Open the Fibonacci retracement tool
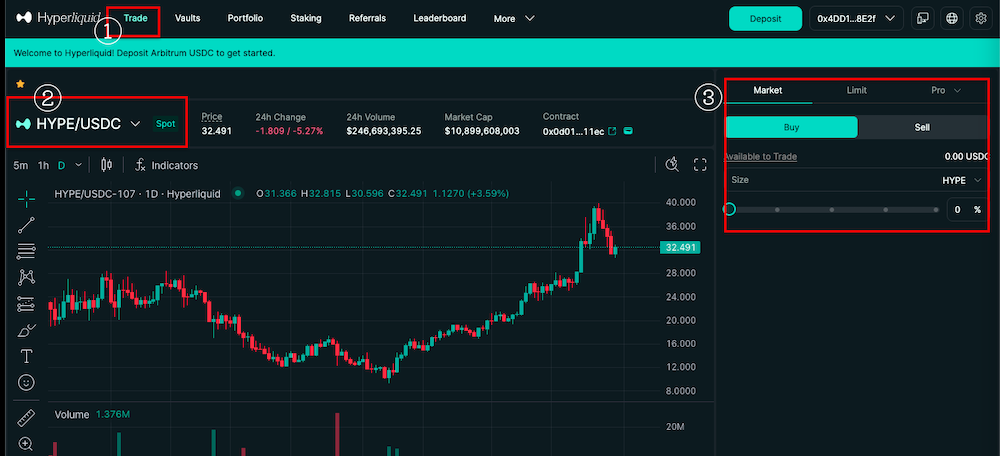The height and width of the screenshot is (456, 1000). 26,251
